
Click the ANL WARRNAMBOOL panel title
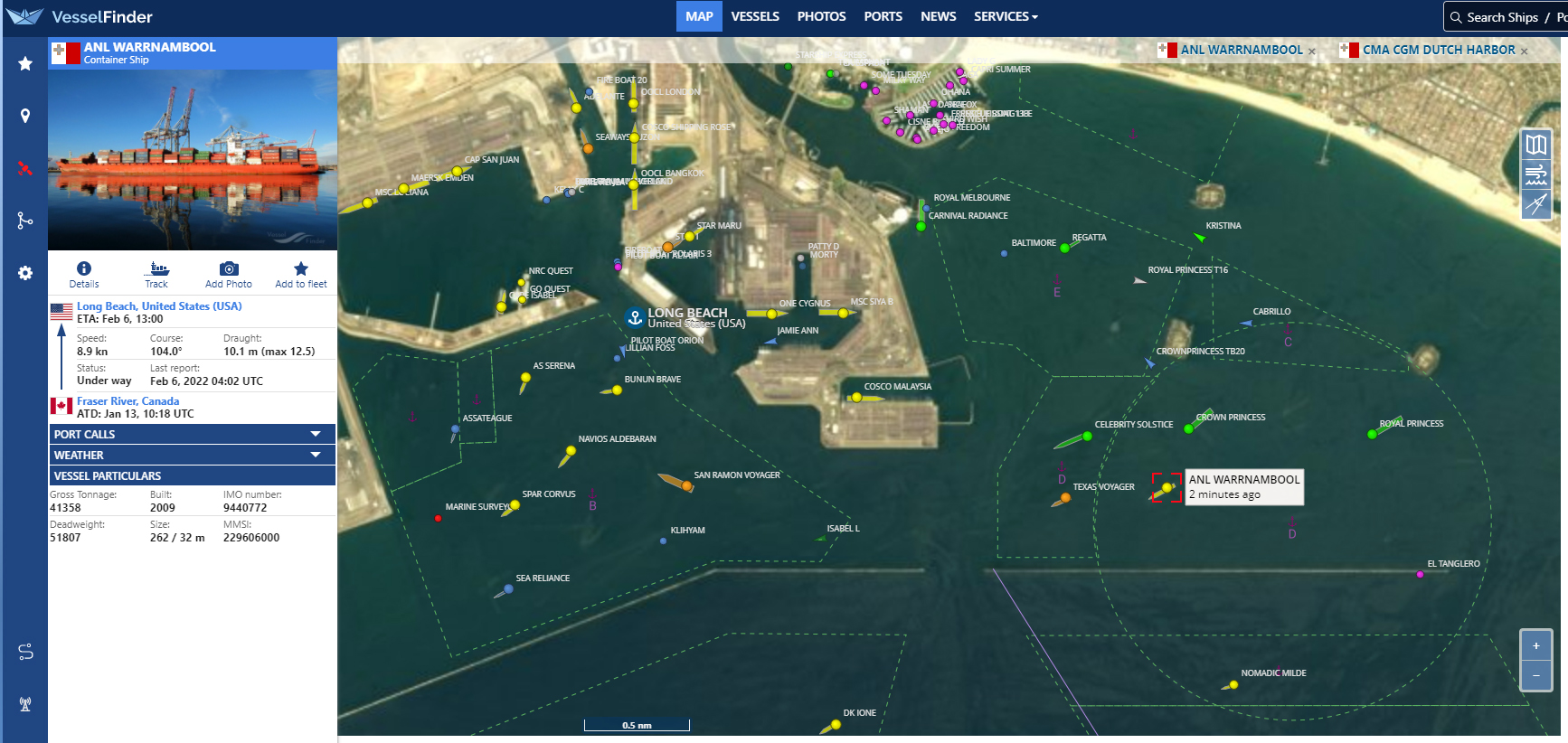pos(150,47)
